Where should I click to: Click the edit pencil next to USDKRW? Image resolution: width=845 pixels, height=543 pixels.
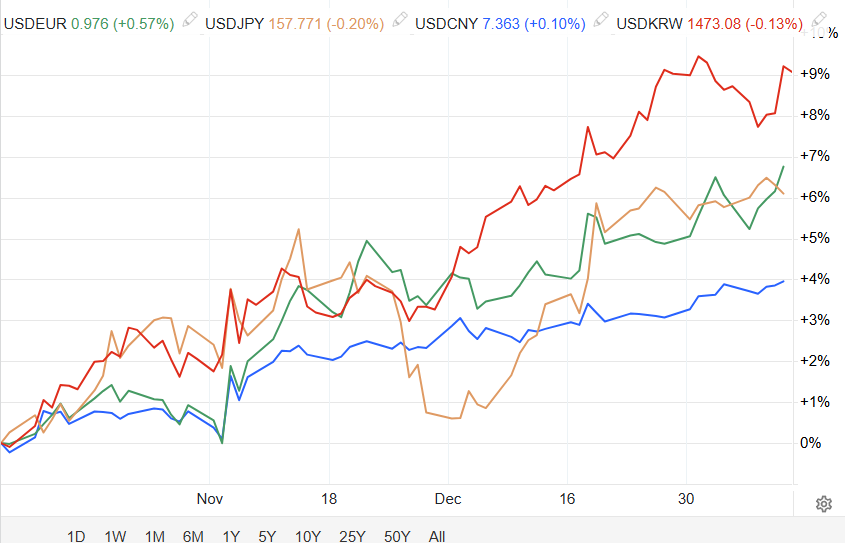click(821, 21)
